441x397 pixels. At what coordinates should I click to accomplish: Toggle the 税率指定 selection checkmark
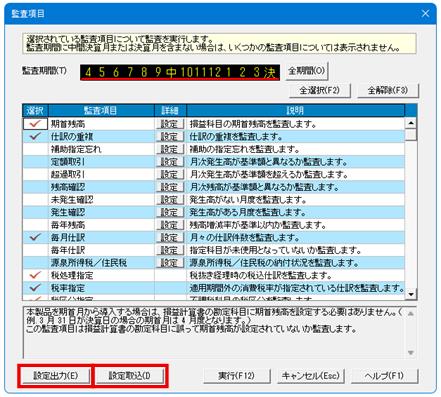click(x=35, y=288)
